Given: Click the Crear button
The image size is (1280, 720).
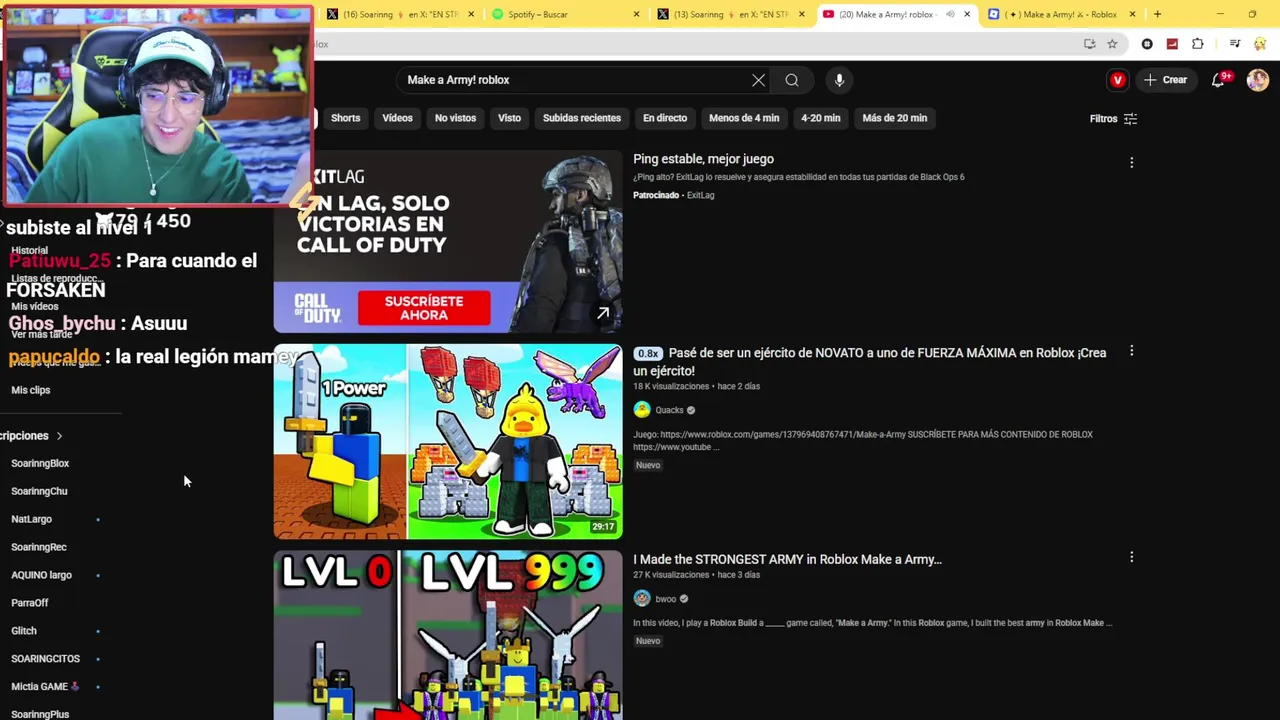Looking at the screenshot, I should [x=1166, y=80].
